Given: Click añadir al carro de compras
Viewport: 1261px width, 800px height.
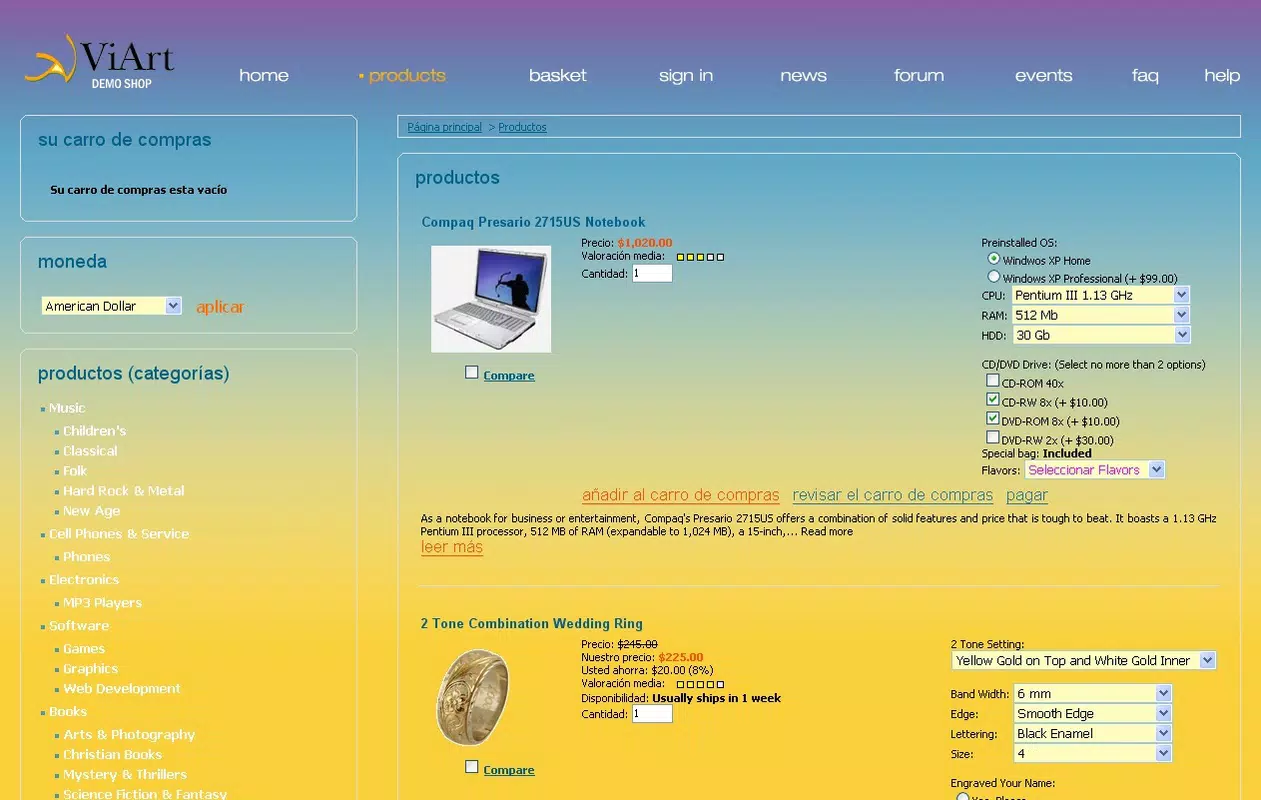Looking at the screenshot, I should [680, 495].
